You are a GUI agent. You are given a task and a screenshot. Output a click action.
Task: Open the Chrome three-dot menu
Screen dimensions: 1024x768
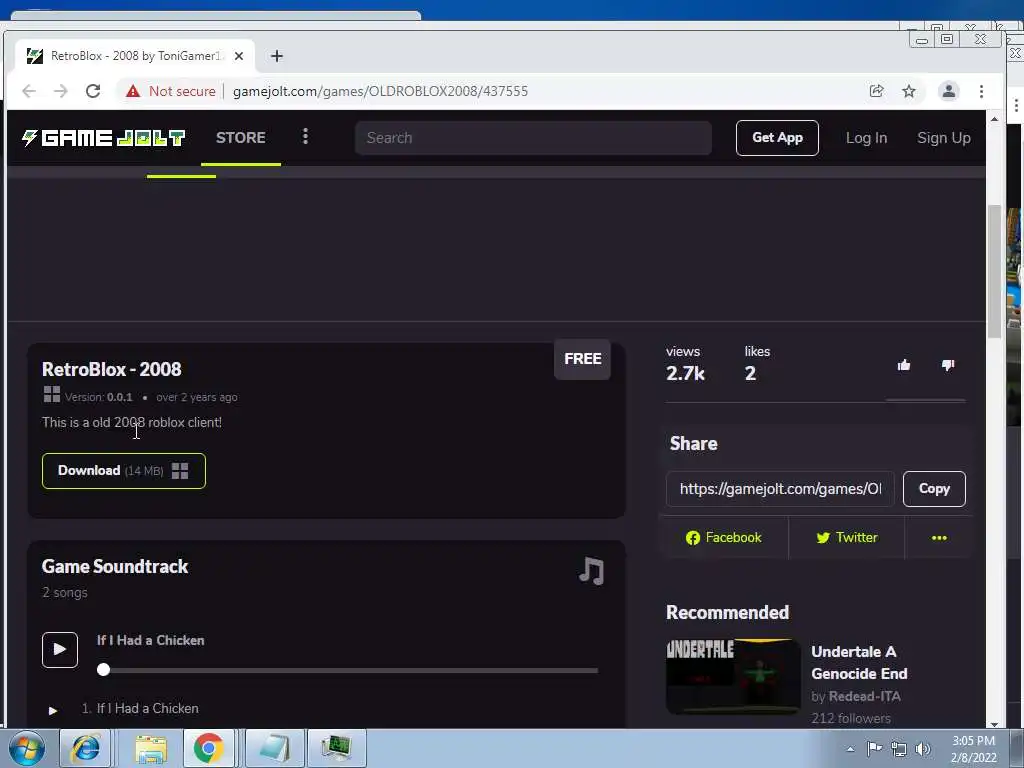coord(981,91)
